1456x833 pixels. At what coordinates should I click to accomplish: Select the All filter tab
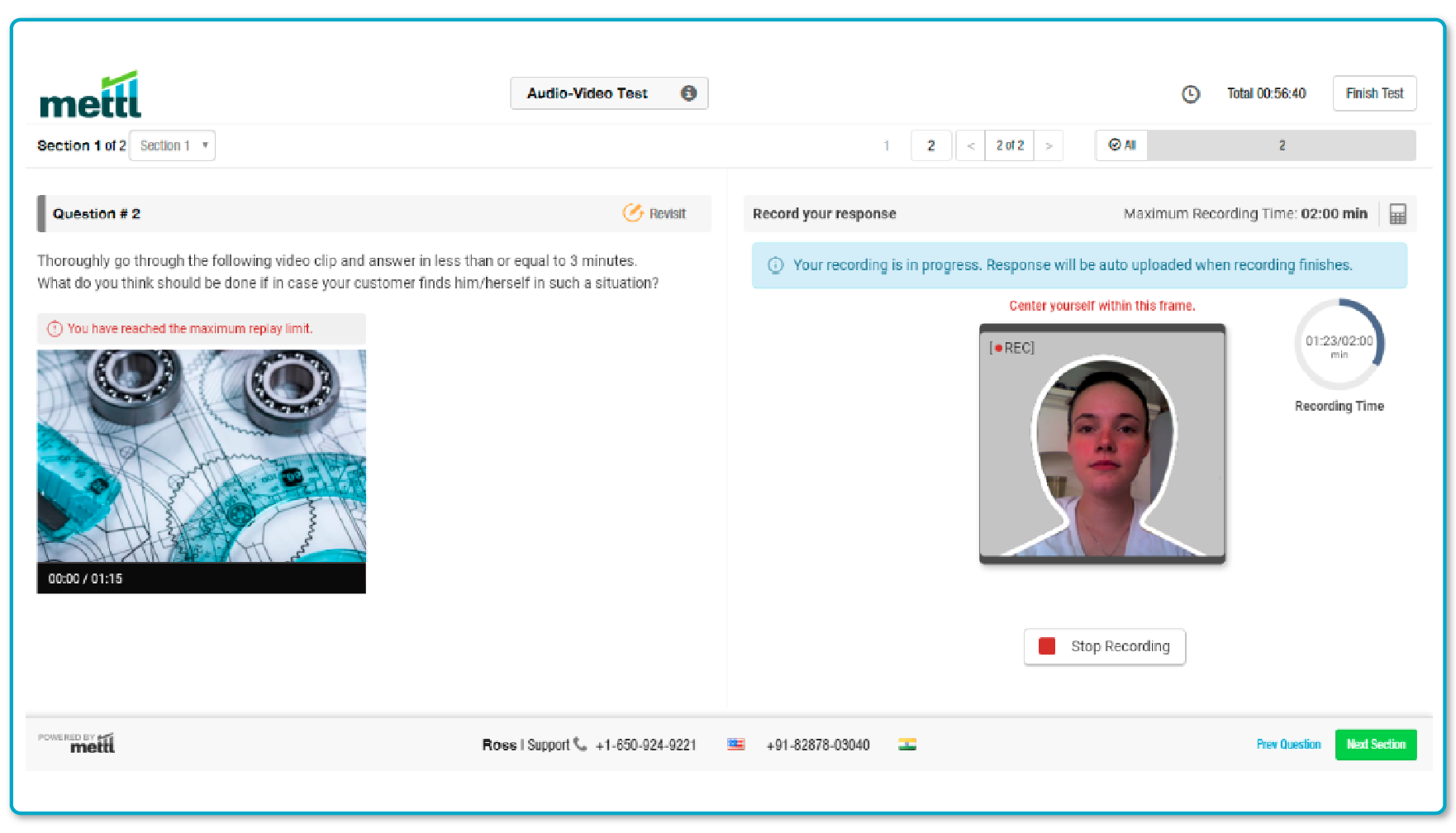point(1122,145)
